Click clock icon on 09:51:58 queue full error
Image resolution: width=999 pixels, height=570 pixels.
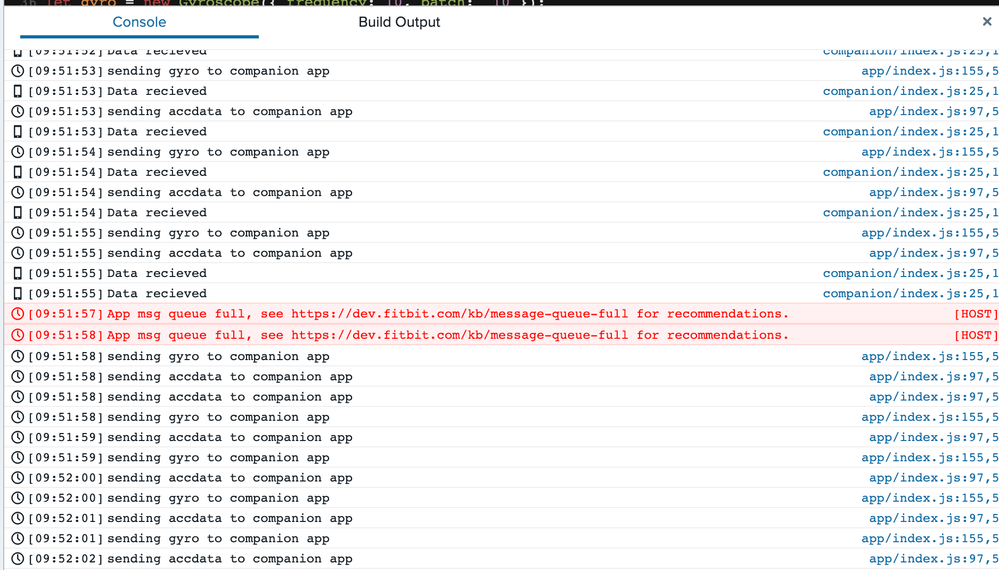(17, 335)
